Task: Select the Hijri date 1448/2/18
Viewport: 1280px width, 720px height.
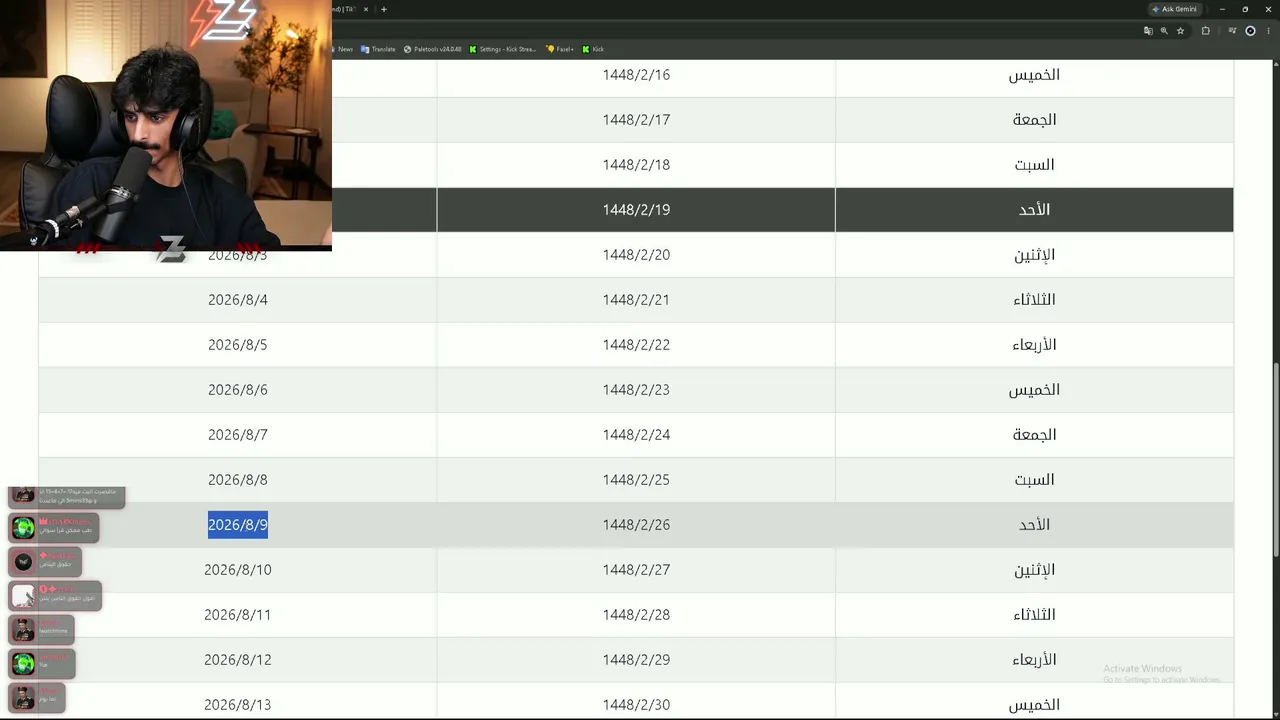Action: [x=636, y=165]
